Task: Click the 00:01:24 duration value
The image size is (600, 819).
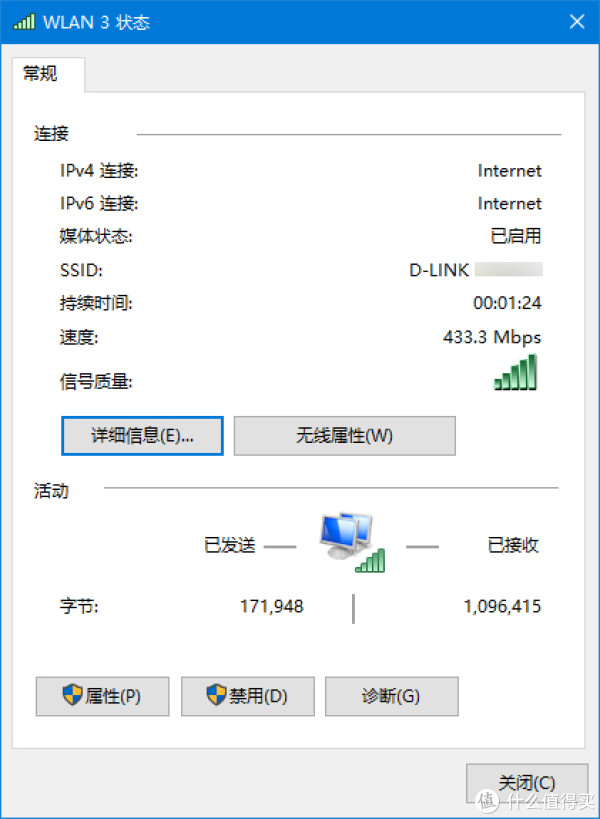Action: (x=507, y=303)
